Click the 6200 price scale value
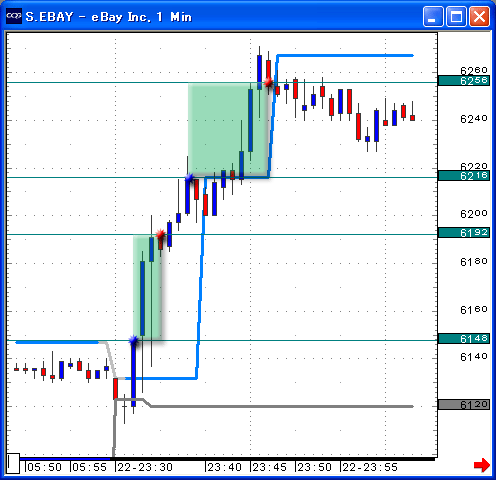The width and height of the screenshot is (496, 480). coord(474,214)
